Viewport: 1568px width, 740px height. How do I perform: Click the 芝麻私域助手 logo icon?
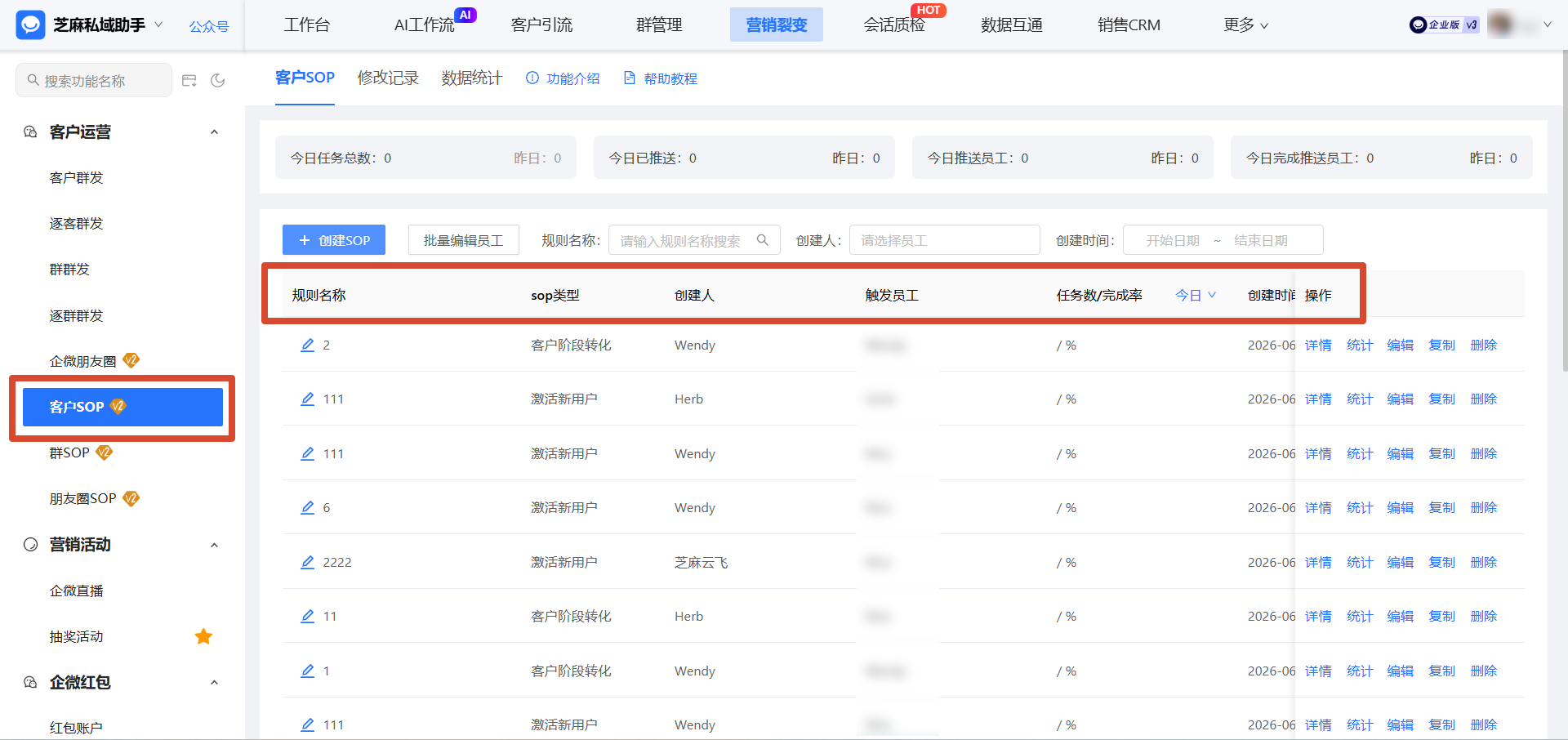[30, 25]
